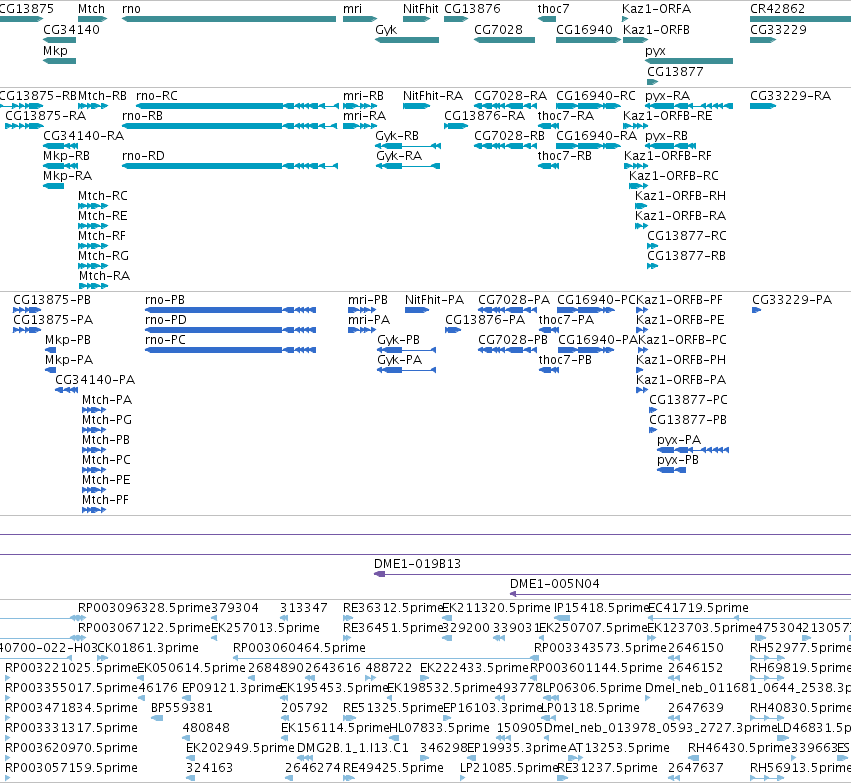Click the CG33229-PA protein label
Viewport: 851px width, 783px height.
(x=792, y=300)
